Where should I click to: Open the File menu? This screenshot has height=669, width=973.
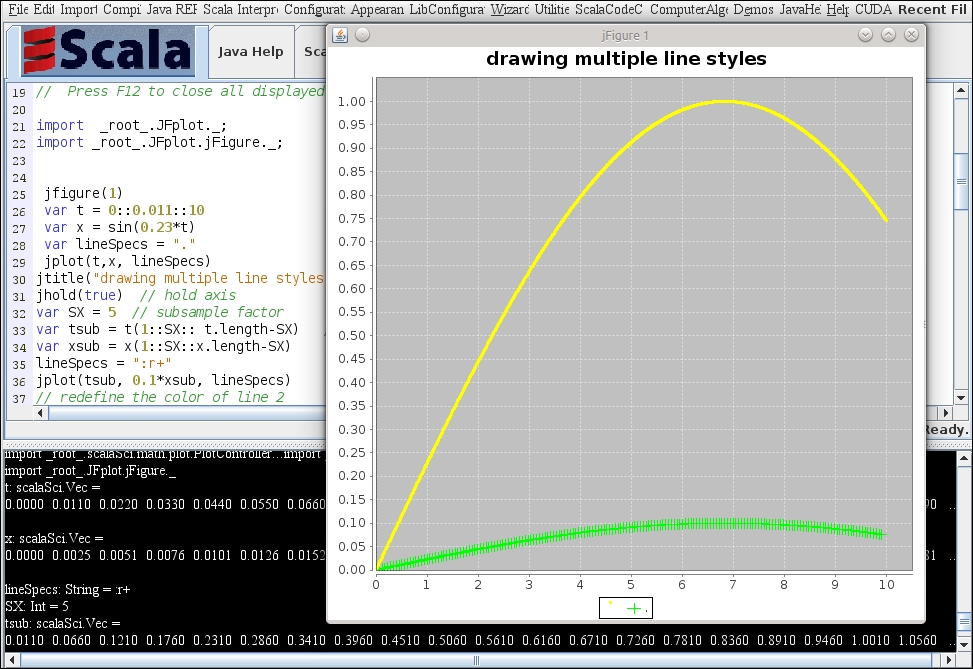(x=17, y=9)
